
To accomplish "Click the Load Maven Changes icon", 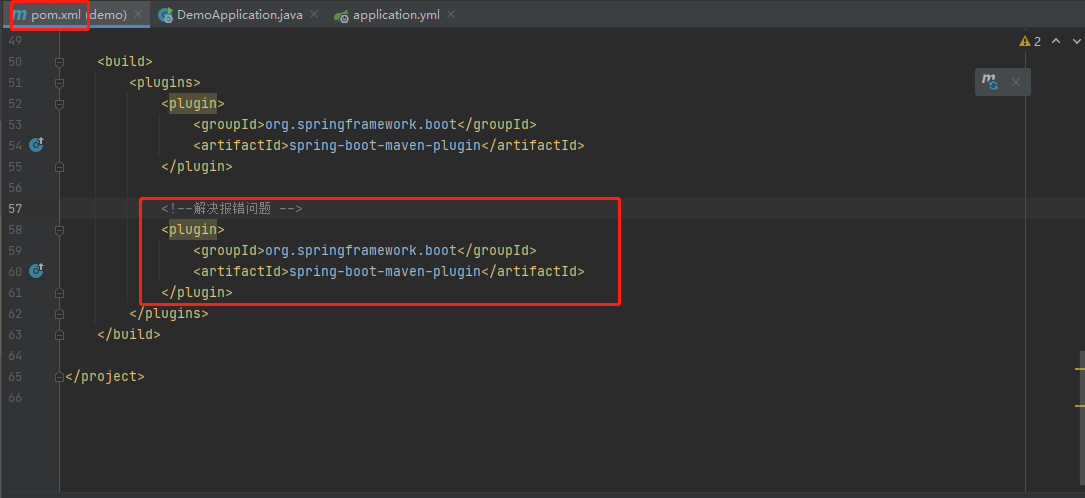I will (990, 82).
